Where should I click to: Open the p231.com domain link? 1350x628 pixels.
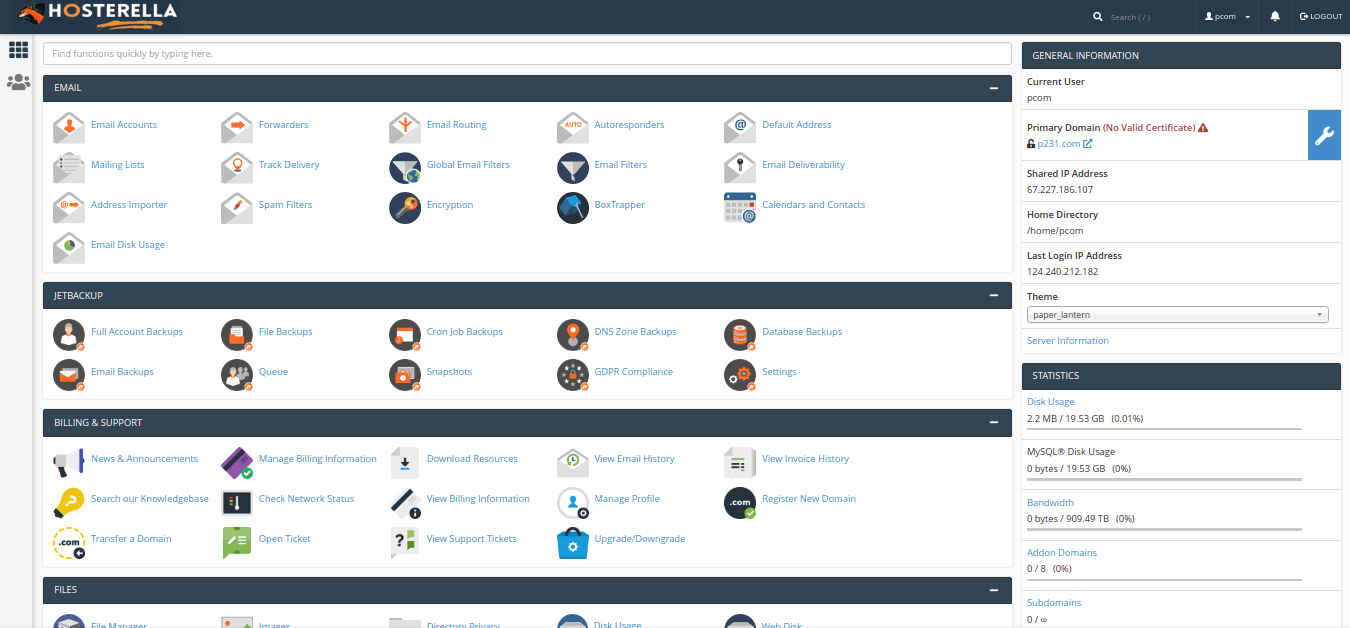coord(1058,144)
